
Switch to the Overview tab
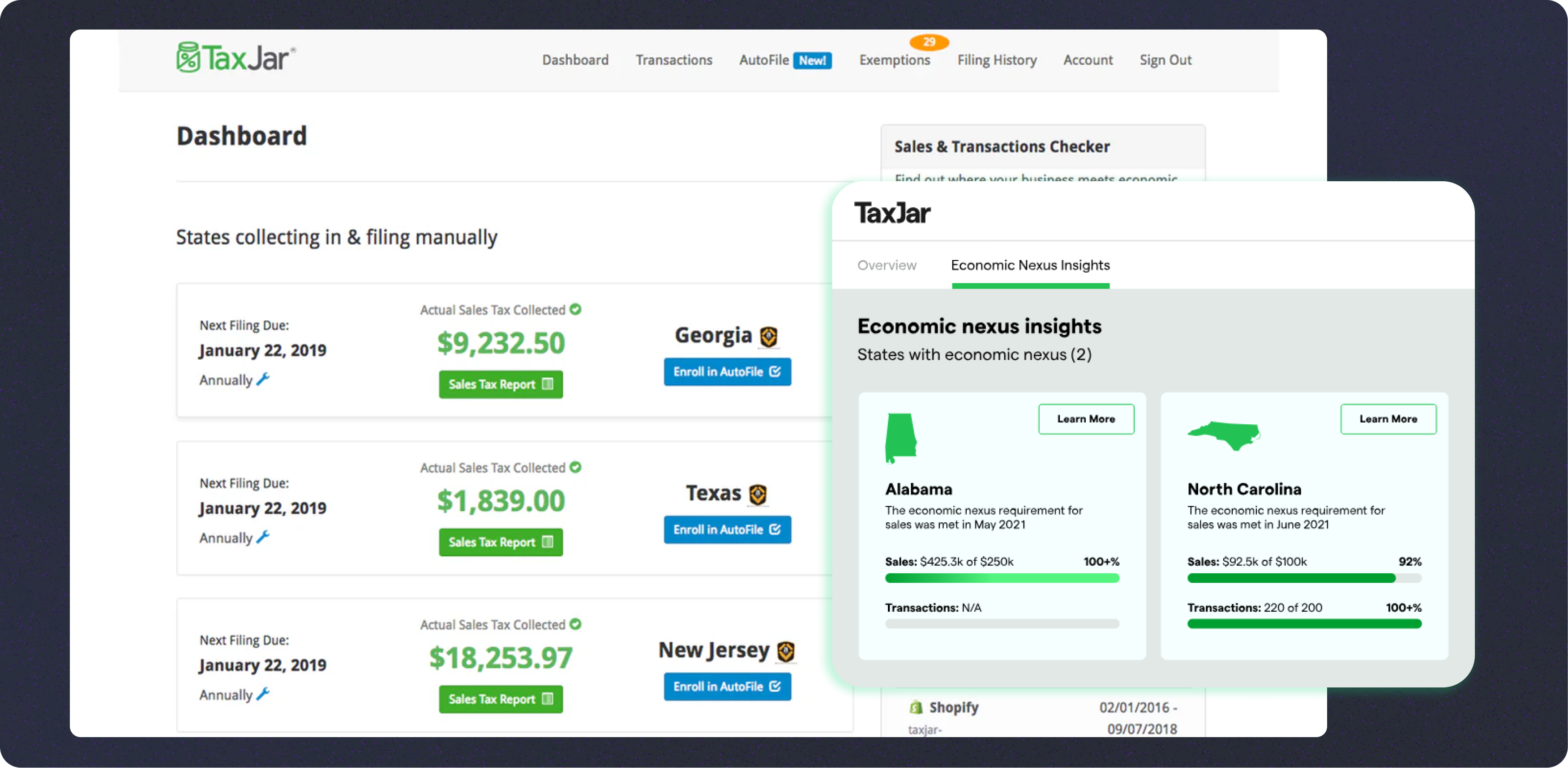(886, 265)
